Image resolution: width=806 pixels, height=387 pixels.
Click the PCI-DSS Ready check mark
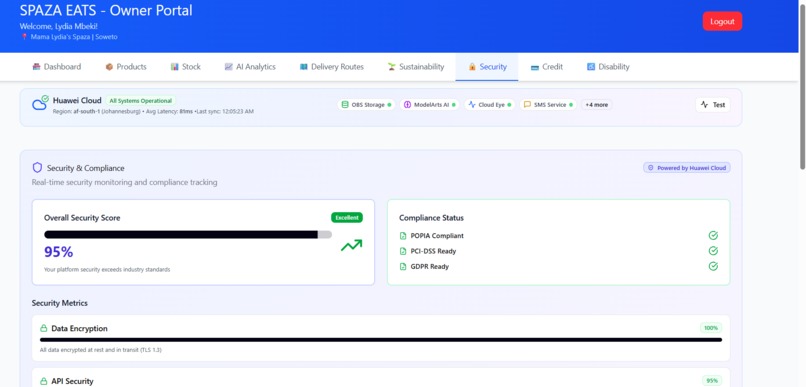[x=713, y=251]
